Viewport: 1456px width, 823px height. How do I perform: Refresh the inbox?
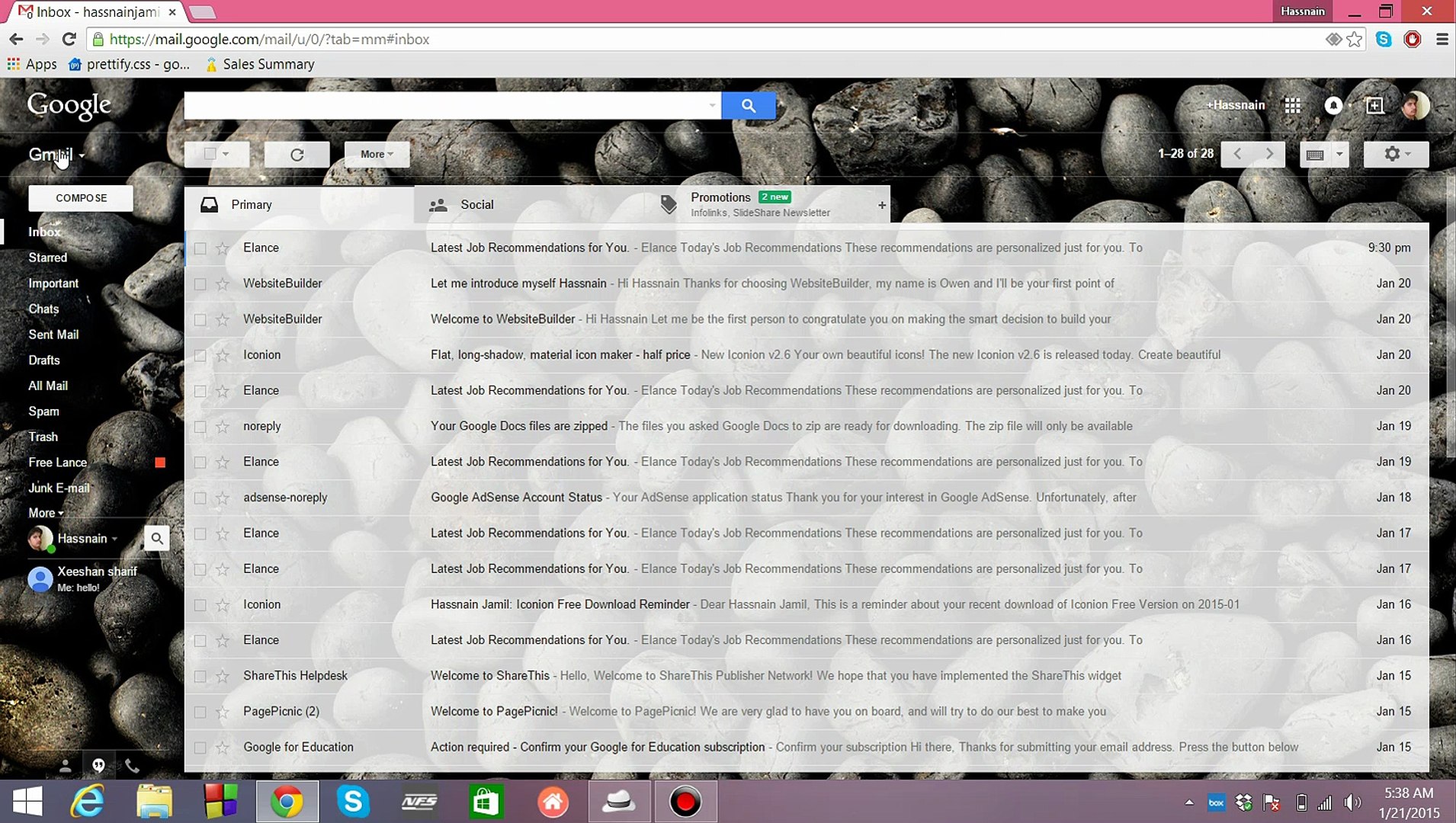coord(297,154)
